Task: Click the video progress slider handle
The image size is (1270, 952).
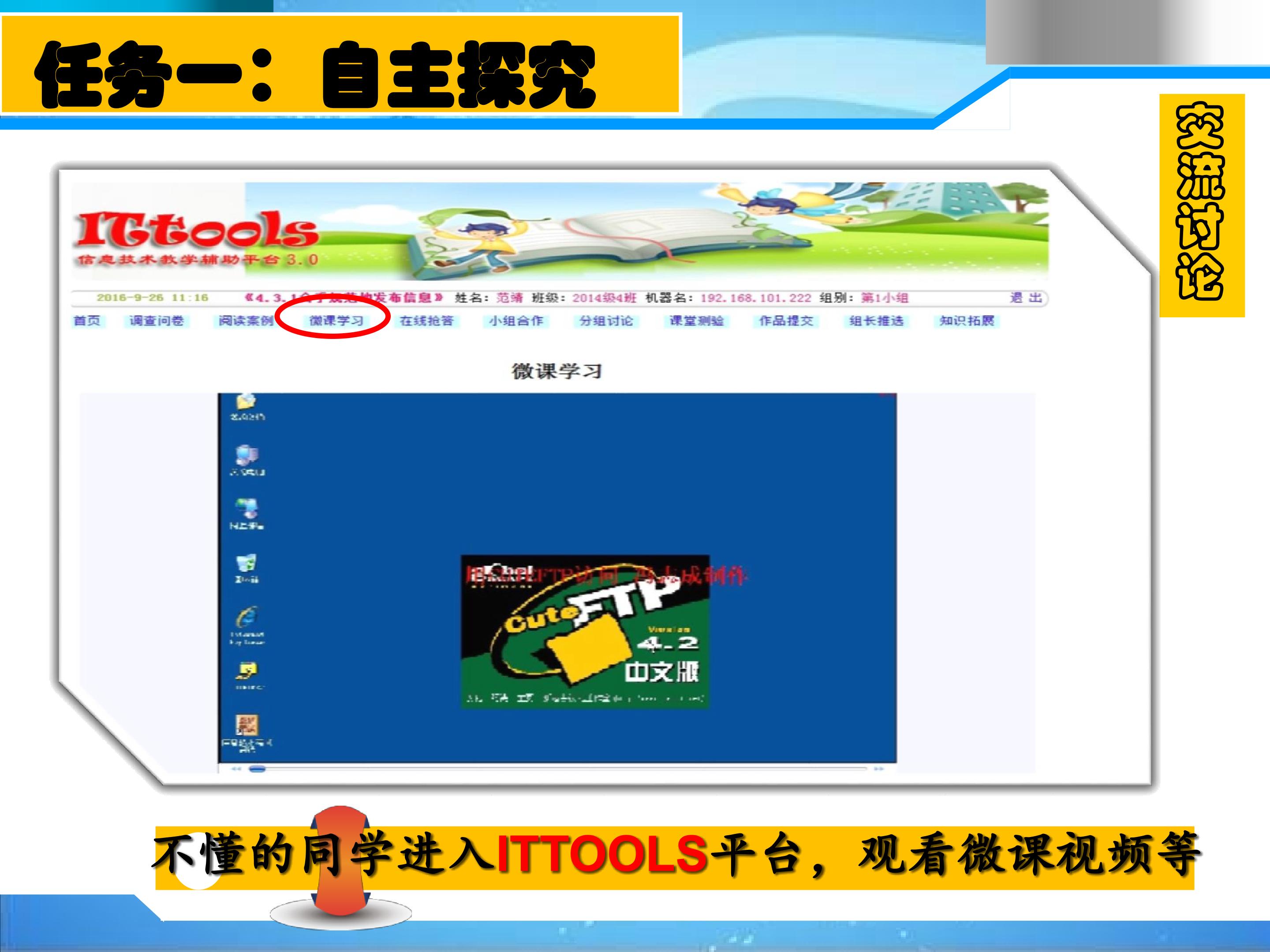Action: click(x=257, y=769)
